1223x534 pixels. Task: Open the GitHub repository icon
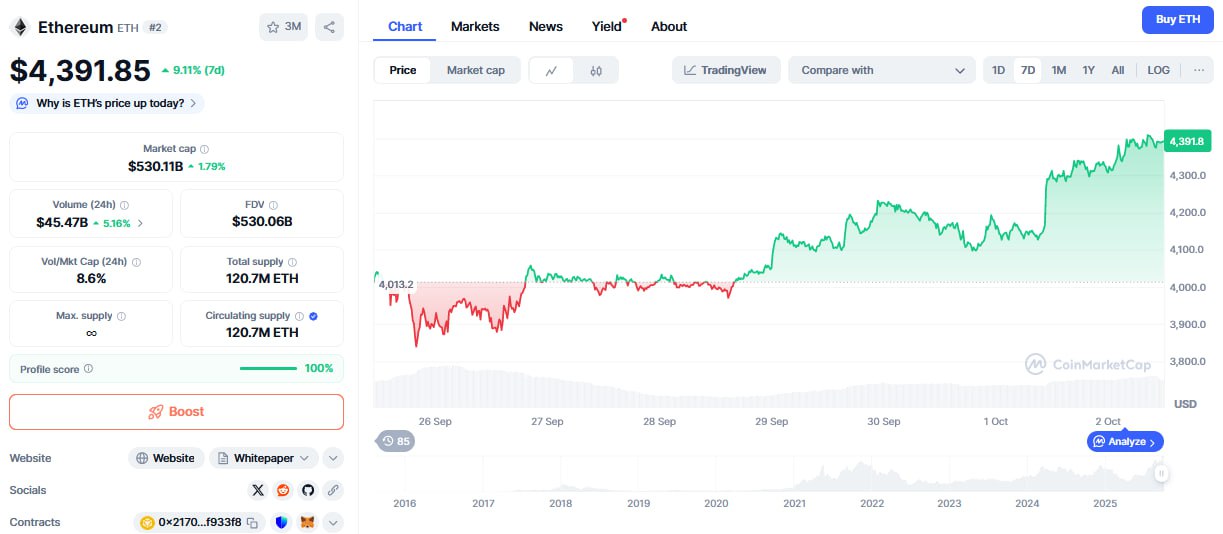[308, 490]
